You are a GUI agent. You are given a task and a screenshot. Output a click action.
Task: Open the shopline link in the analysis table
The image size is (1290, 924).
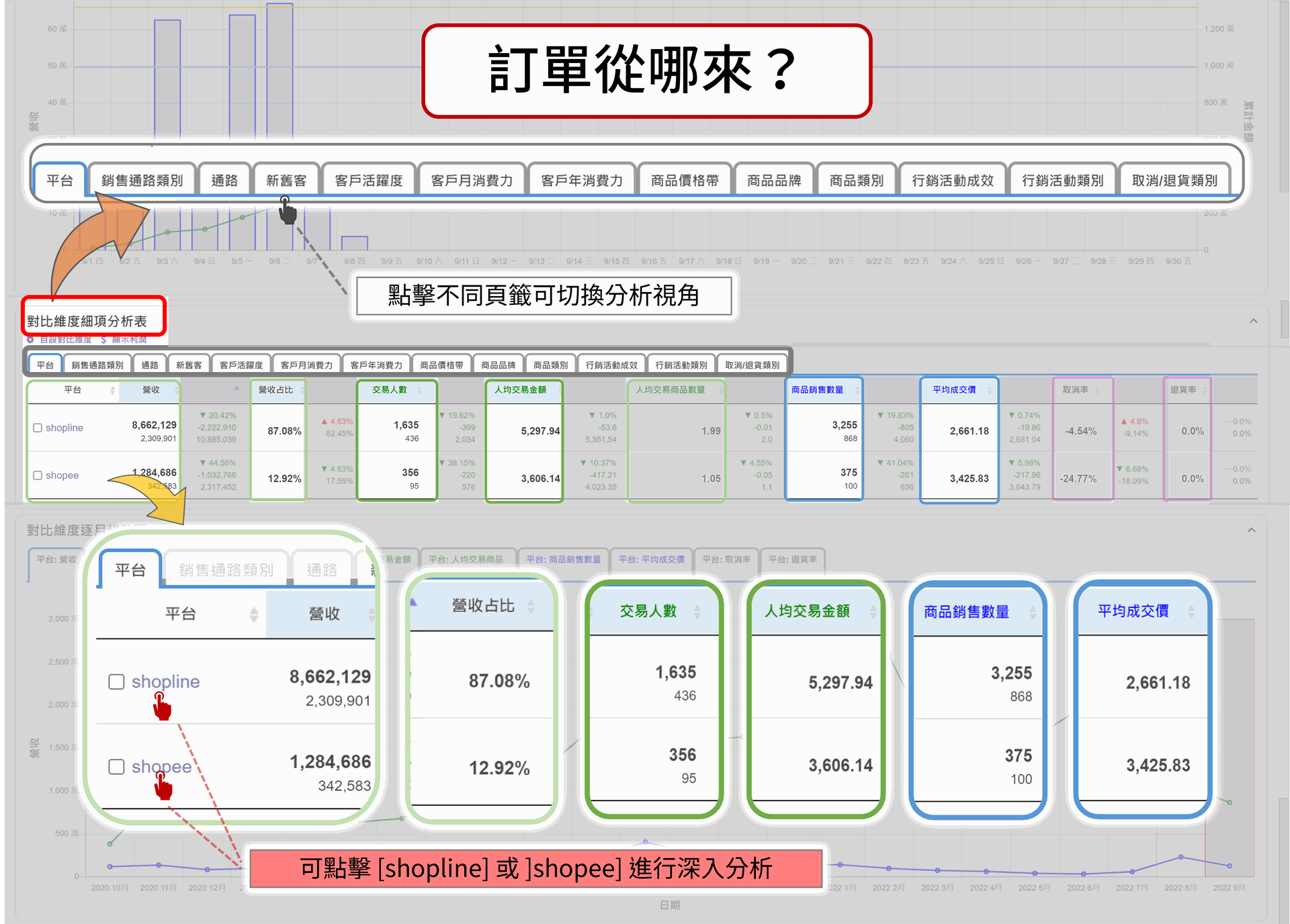[64, 428]
